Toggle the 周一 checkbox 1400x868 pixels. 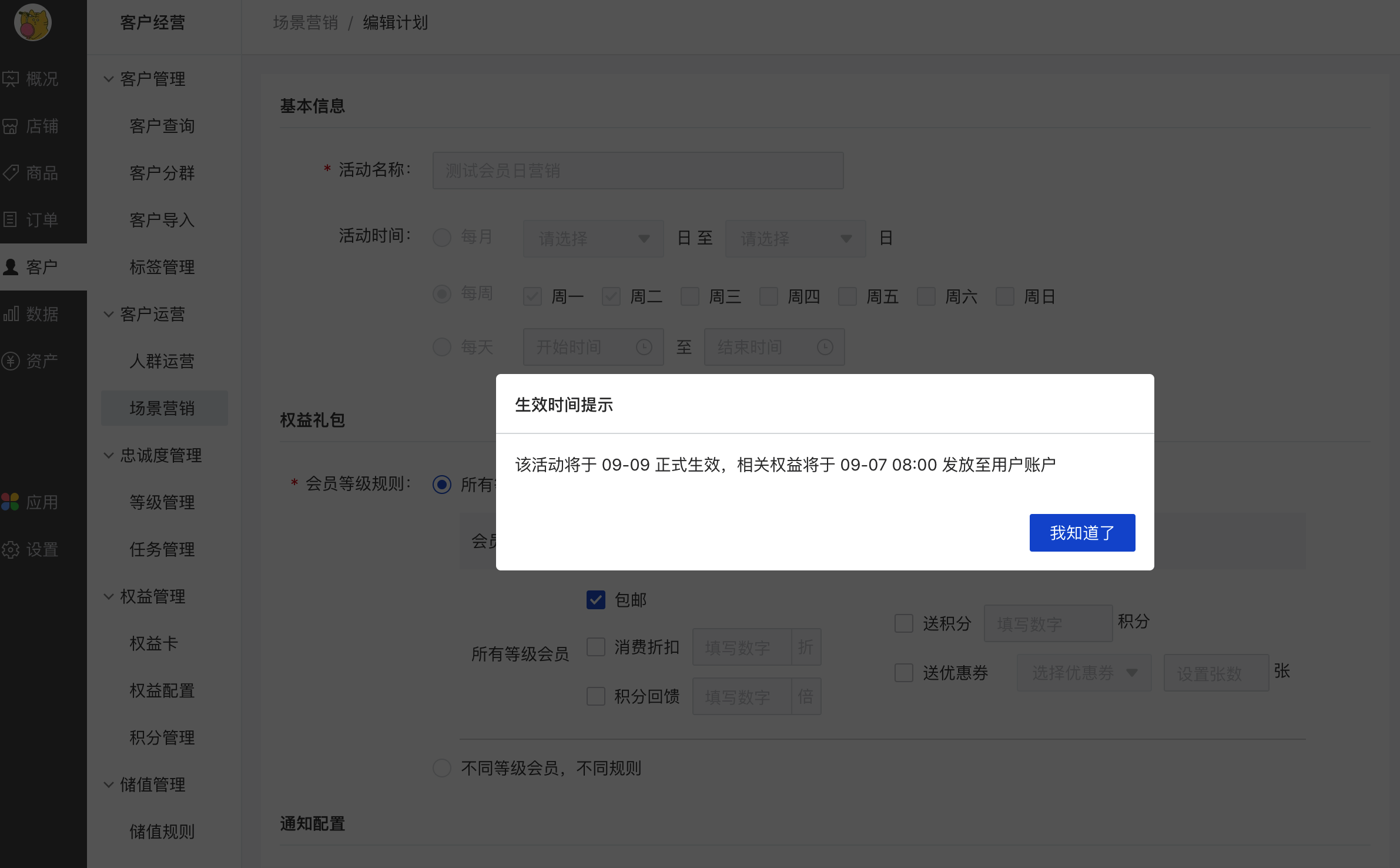[532, 296]
